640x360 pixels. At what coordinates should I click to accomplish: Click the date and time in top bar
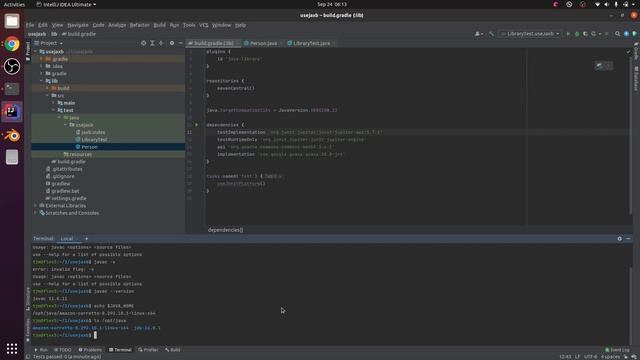pos(332,4)
